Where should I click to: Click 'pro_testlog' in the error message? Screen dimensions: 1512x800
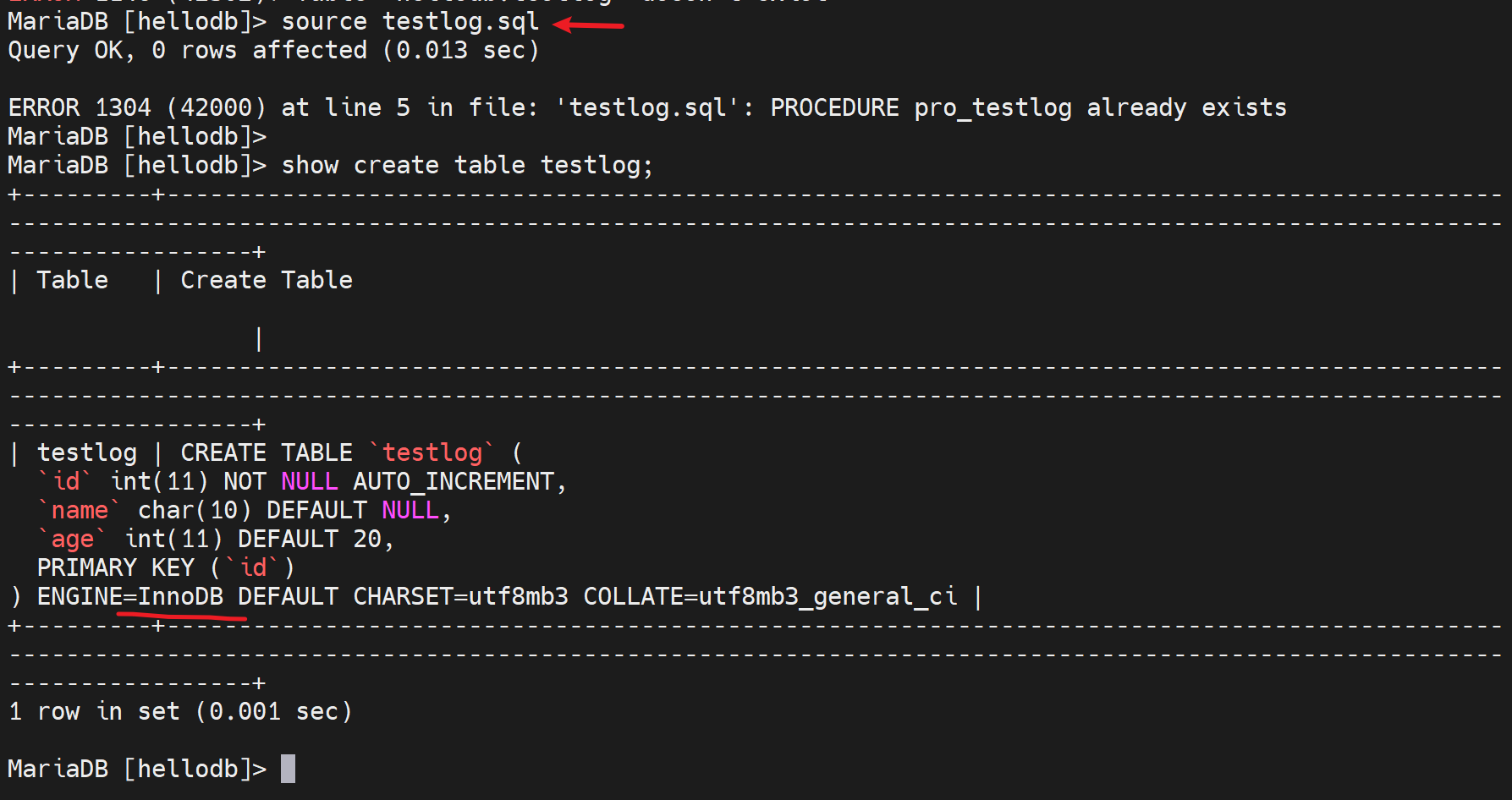pos(992,107)
